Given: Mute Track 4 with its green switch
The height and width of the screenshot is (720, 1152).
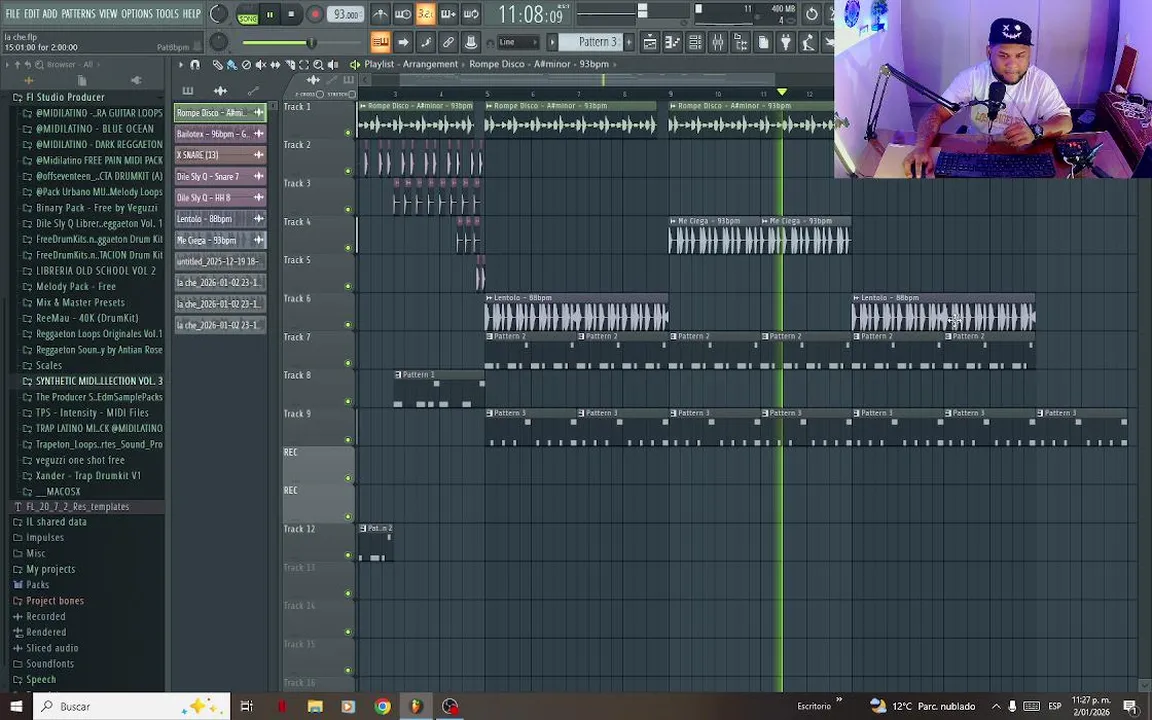Looking at the screenshot, I should (348, 248).
